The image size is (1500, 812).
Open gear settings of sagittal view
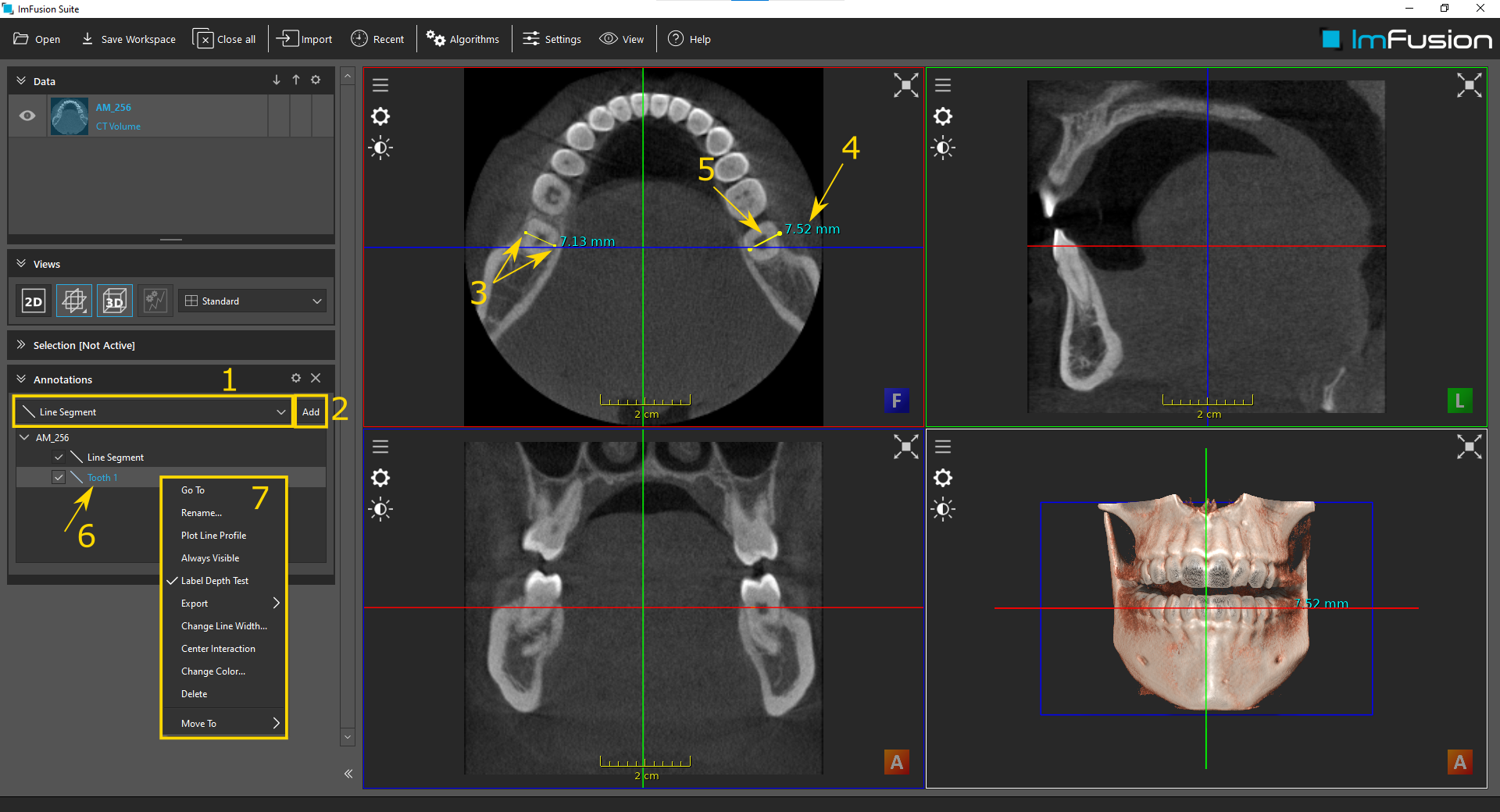point(943,116)
